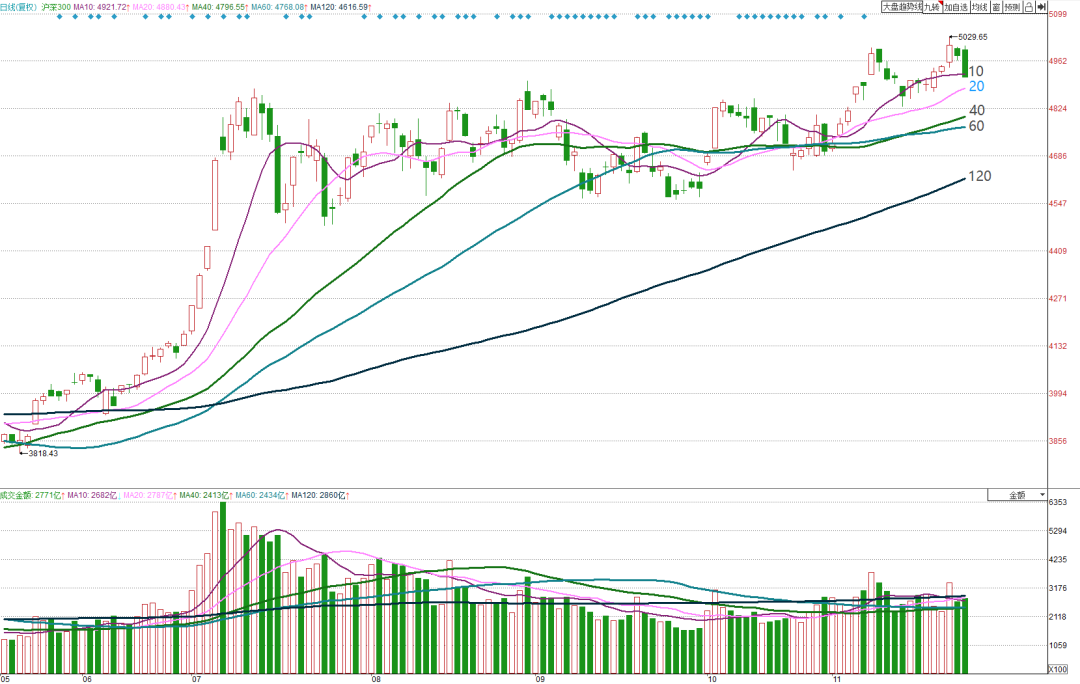Click volume MA20: 2787亿 value
This screenshot has width=1080, height=684.
coord(148,495)
